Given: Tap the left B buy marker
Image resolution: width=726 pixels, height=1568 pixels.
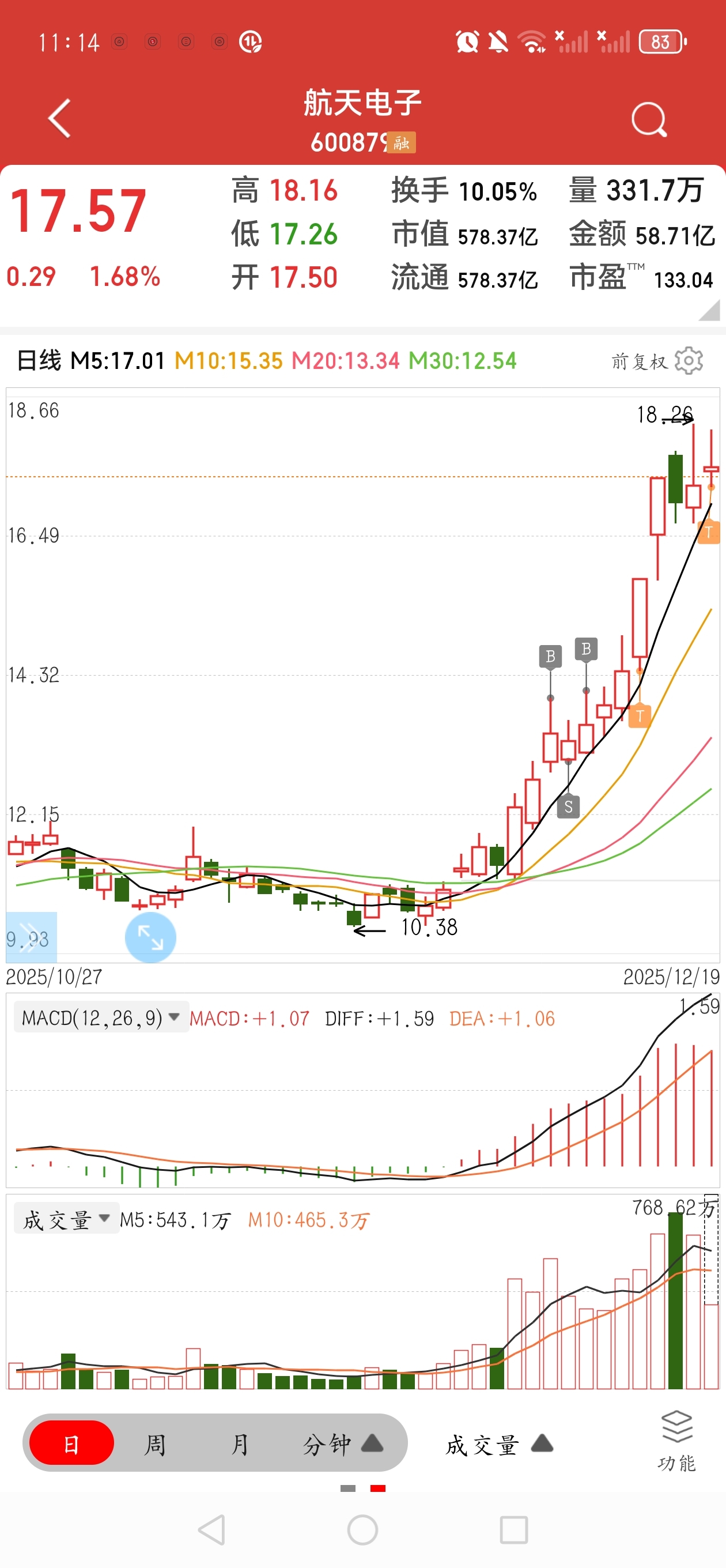Looking at the screenshot, I should [550, 656].
